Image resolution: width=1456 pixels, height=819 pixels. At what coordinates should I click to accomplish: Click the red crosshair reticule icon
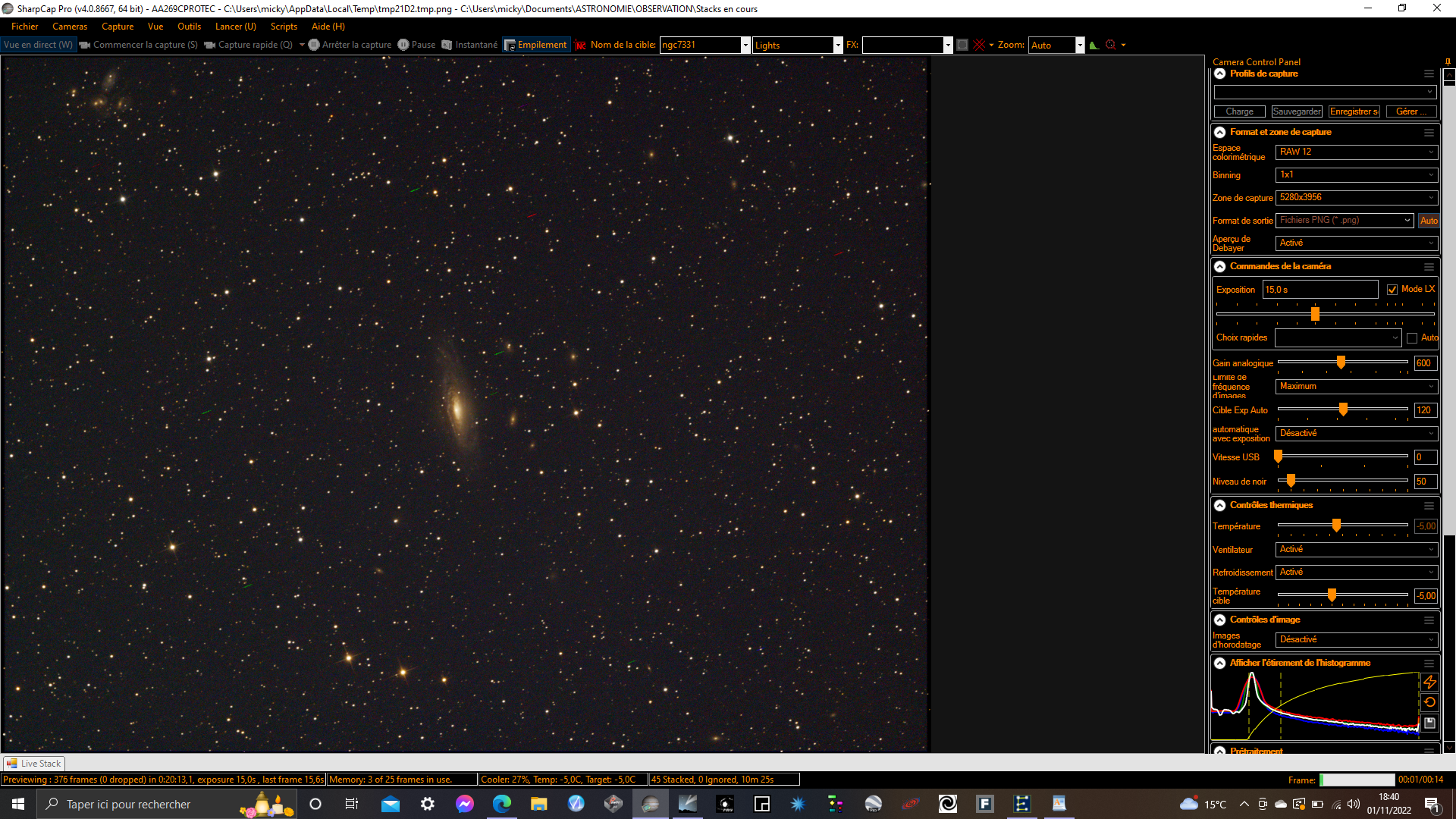click(979, 45)
